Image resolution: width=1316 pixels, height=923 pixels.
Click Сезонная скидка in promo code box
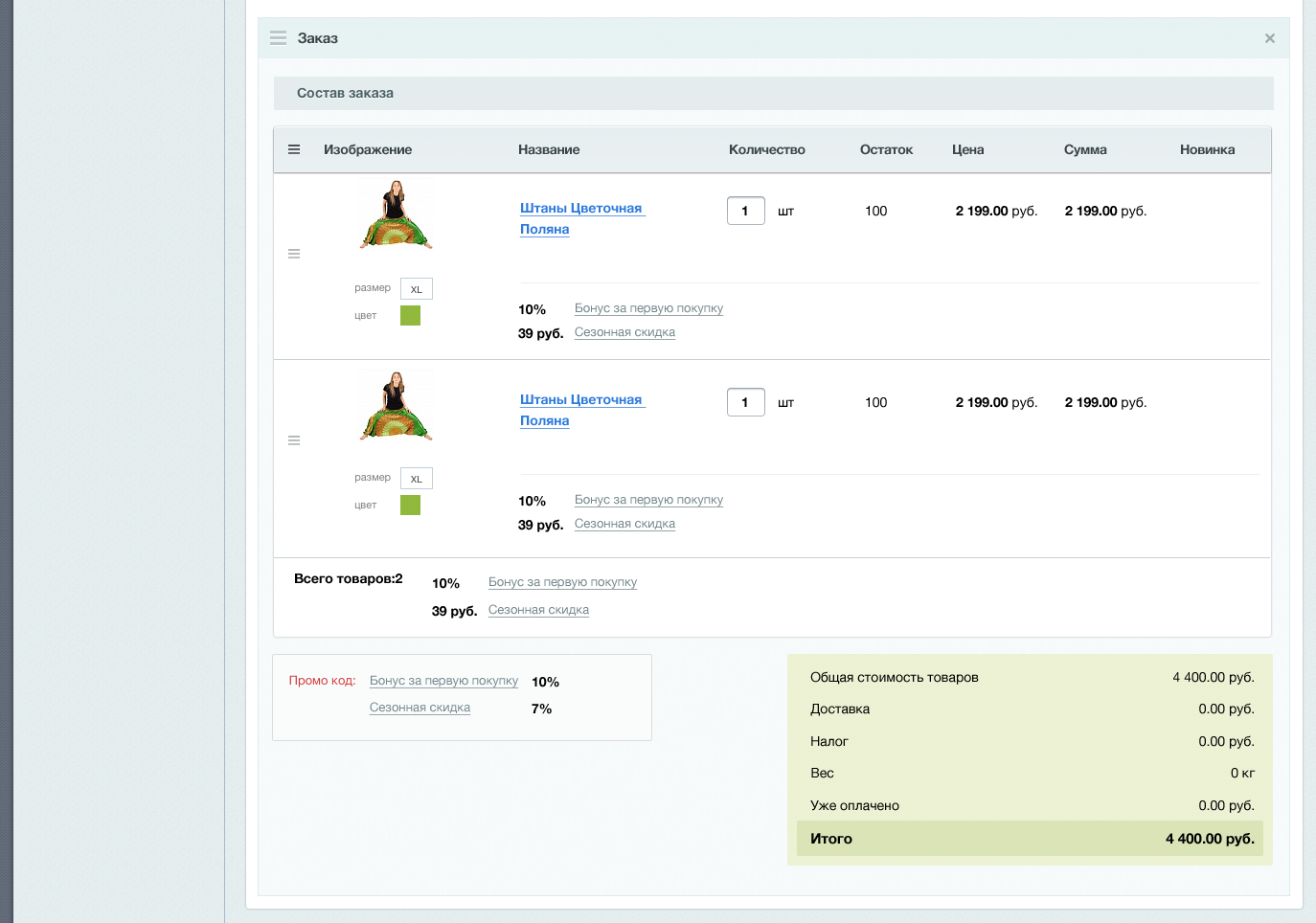420,708
